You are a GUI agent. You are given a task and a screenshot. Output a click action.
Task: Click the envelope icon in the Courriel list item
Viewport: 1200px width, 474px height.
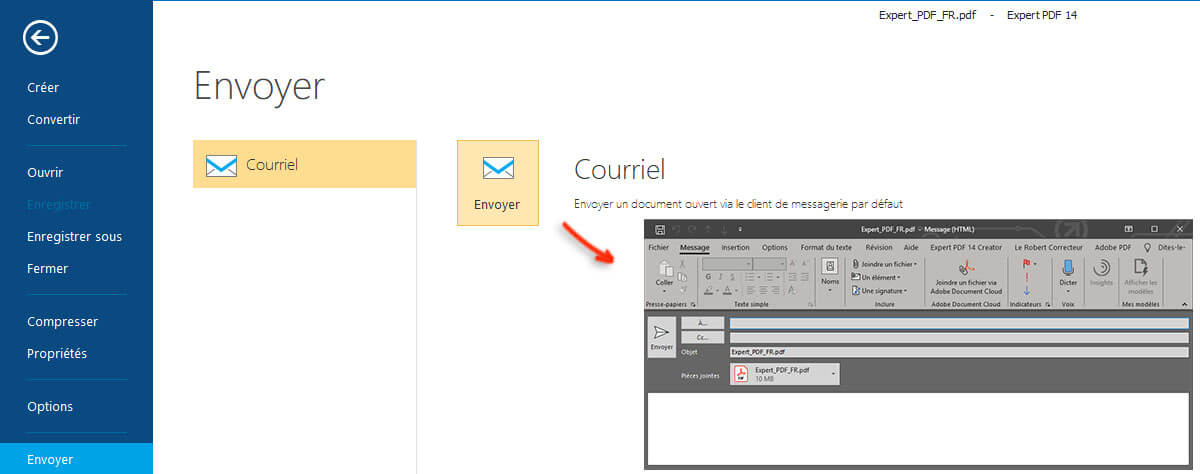tap(221, 165)
